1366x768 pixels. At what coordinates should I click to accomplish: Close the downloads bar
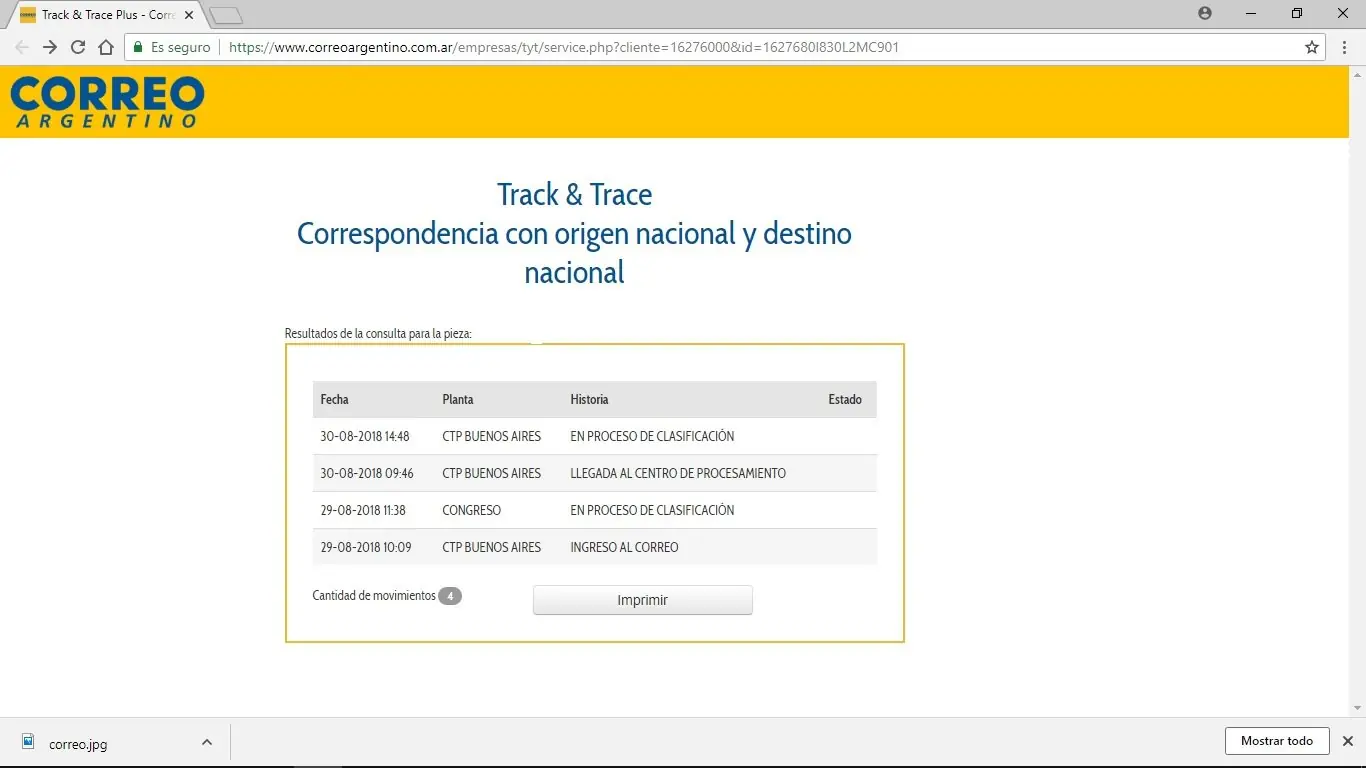[x=1347, y=741]
